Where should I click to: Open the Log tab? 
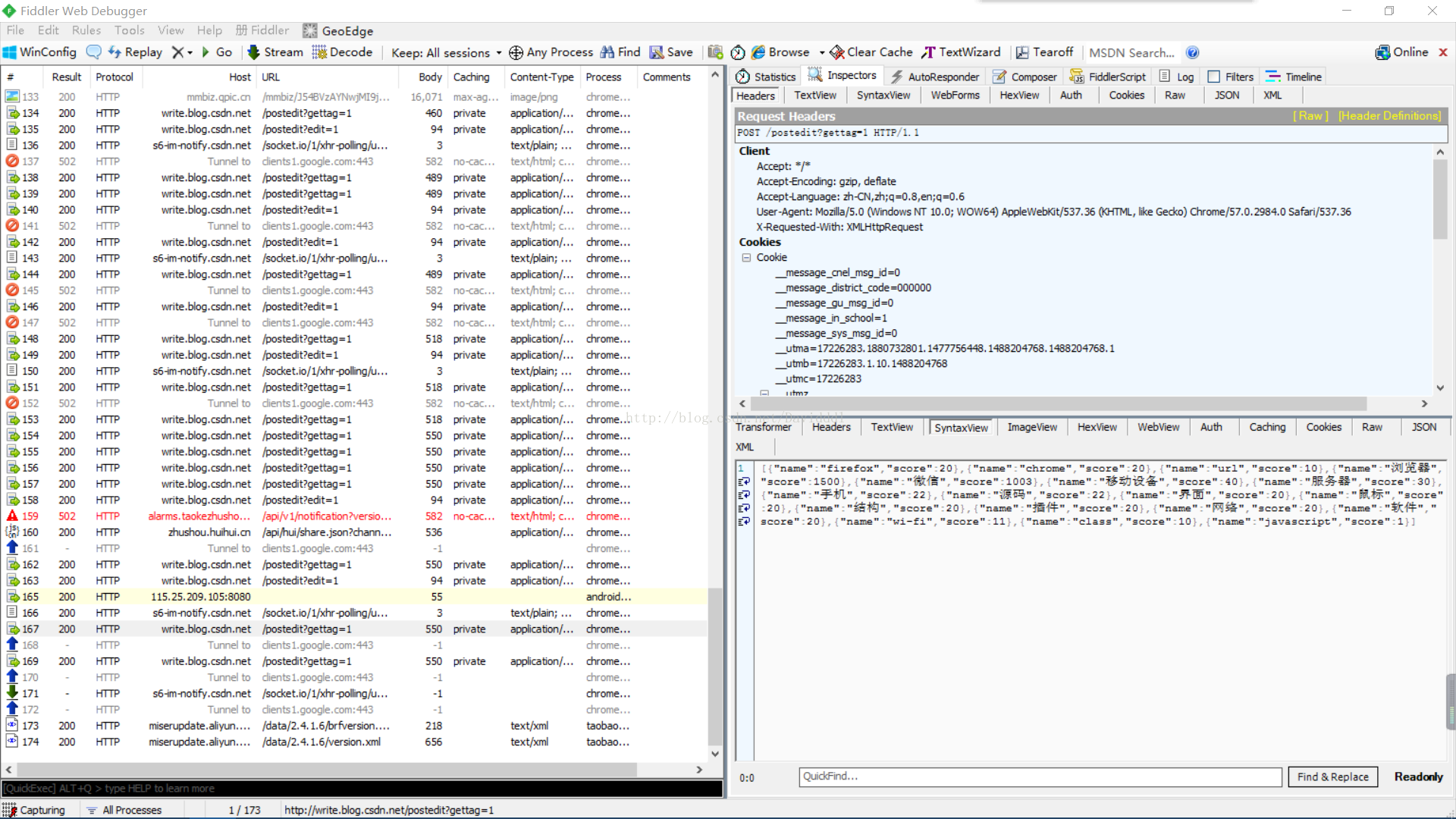coord(1177,77)
